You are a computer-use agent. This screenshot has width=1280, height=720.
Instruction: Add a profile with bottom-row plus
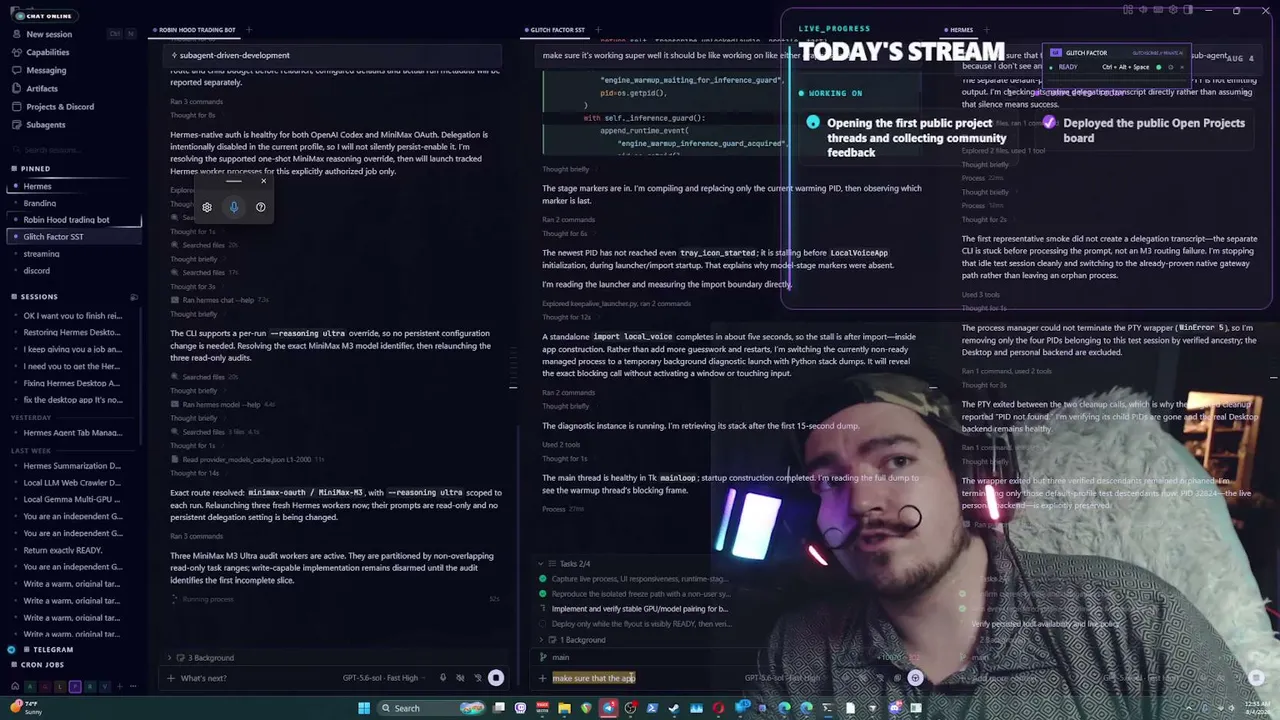(119, 687)
